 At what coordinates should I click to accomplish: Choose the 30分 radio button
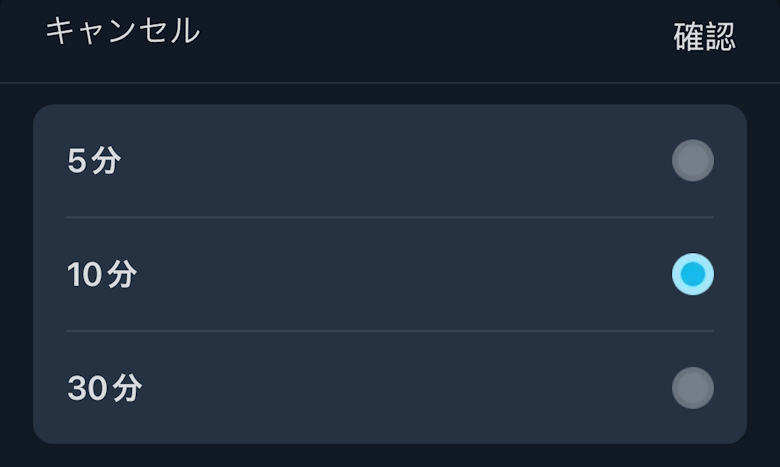point(692,388)
